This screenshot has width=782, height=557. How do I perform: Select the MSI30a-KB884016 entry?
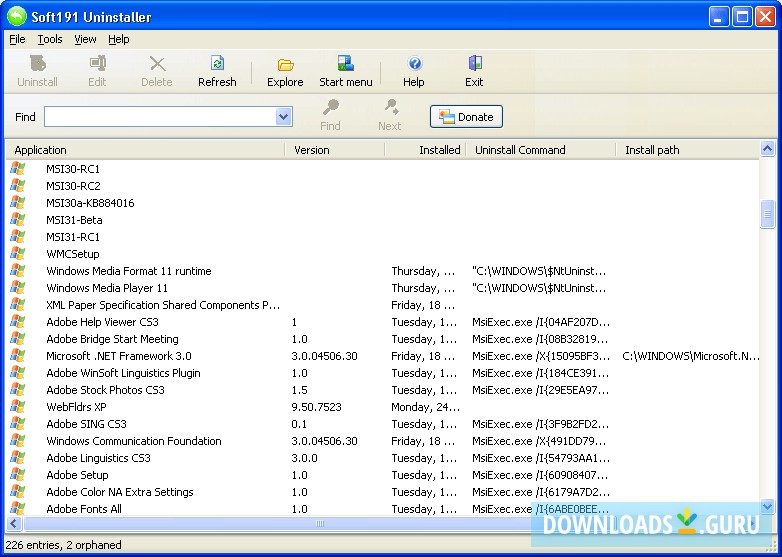click(90, 203)
